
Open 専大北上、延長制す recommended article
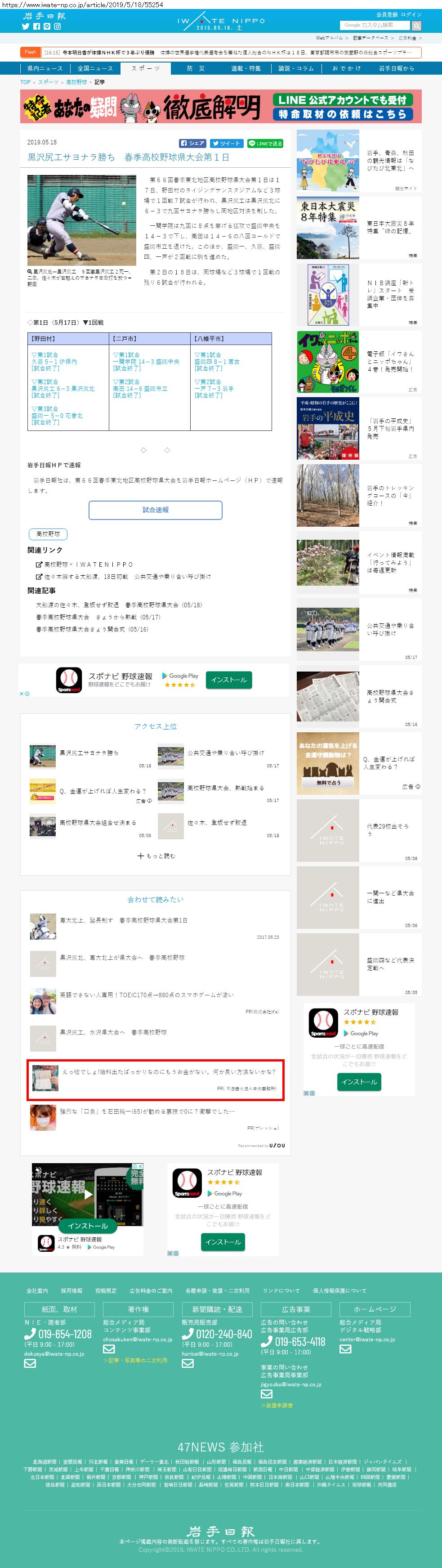[124, 920]
